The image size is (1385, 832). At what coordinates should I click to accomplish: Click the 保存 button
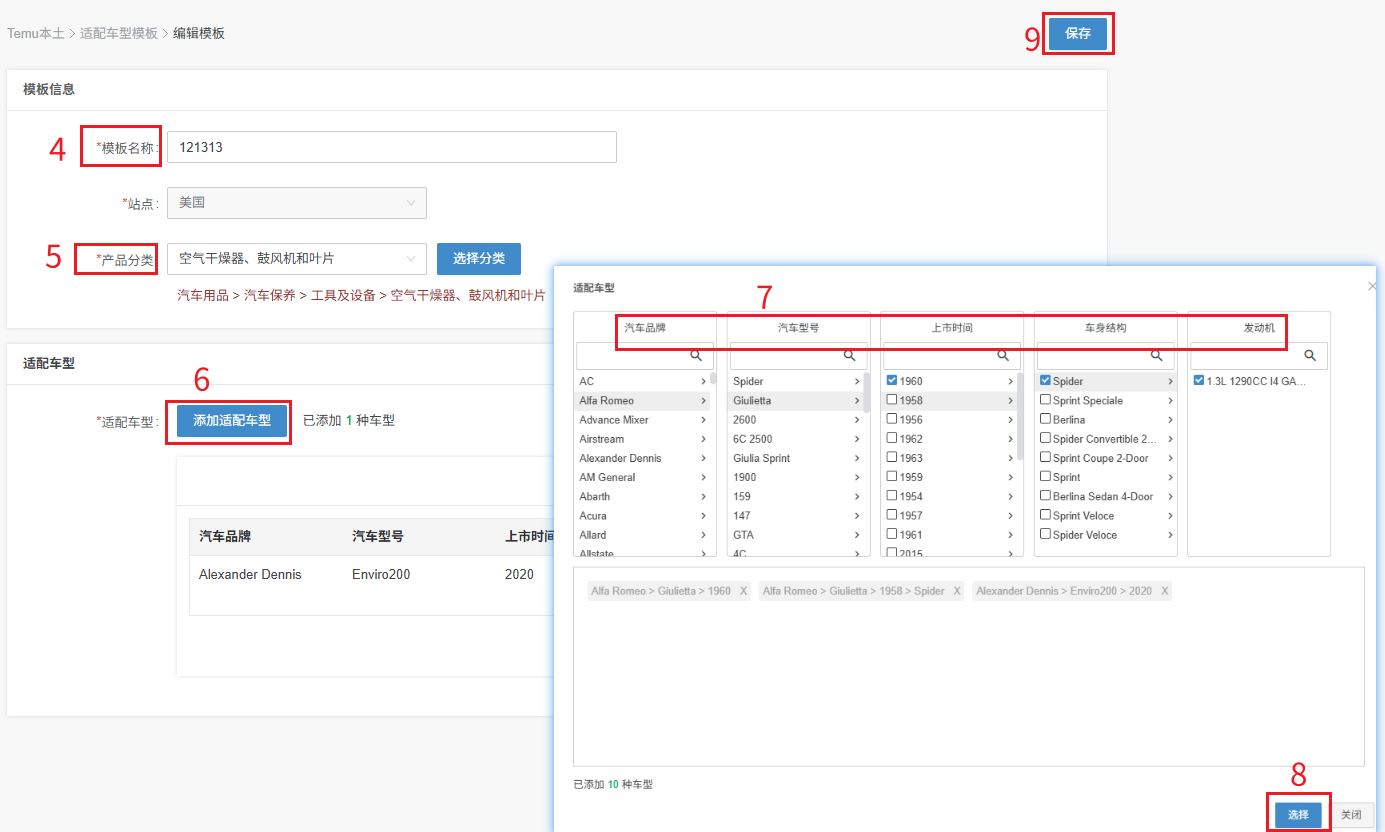[x=1078, y=33]
